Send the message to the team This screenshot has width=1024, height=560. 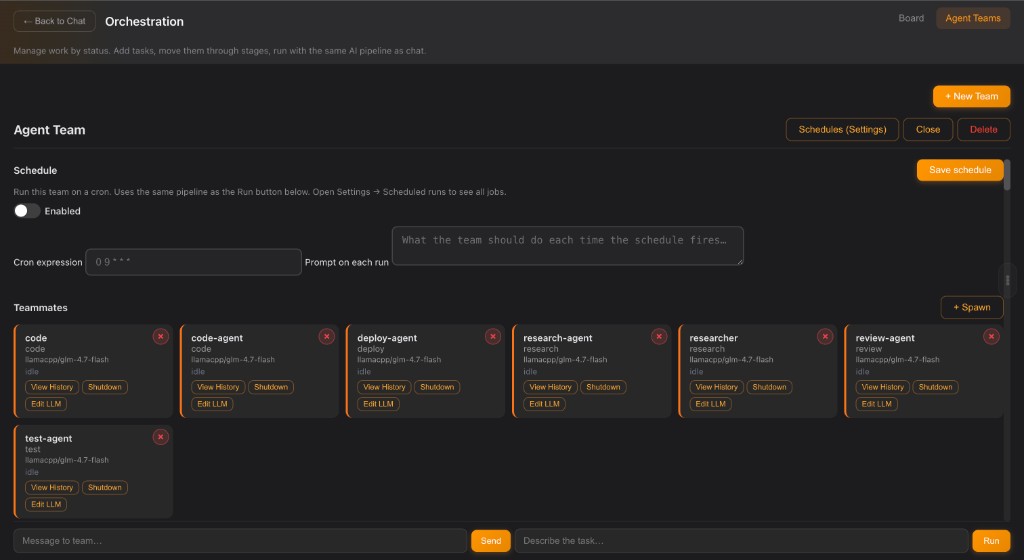[491, 540]
